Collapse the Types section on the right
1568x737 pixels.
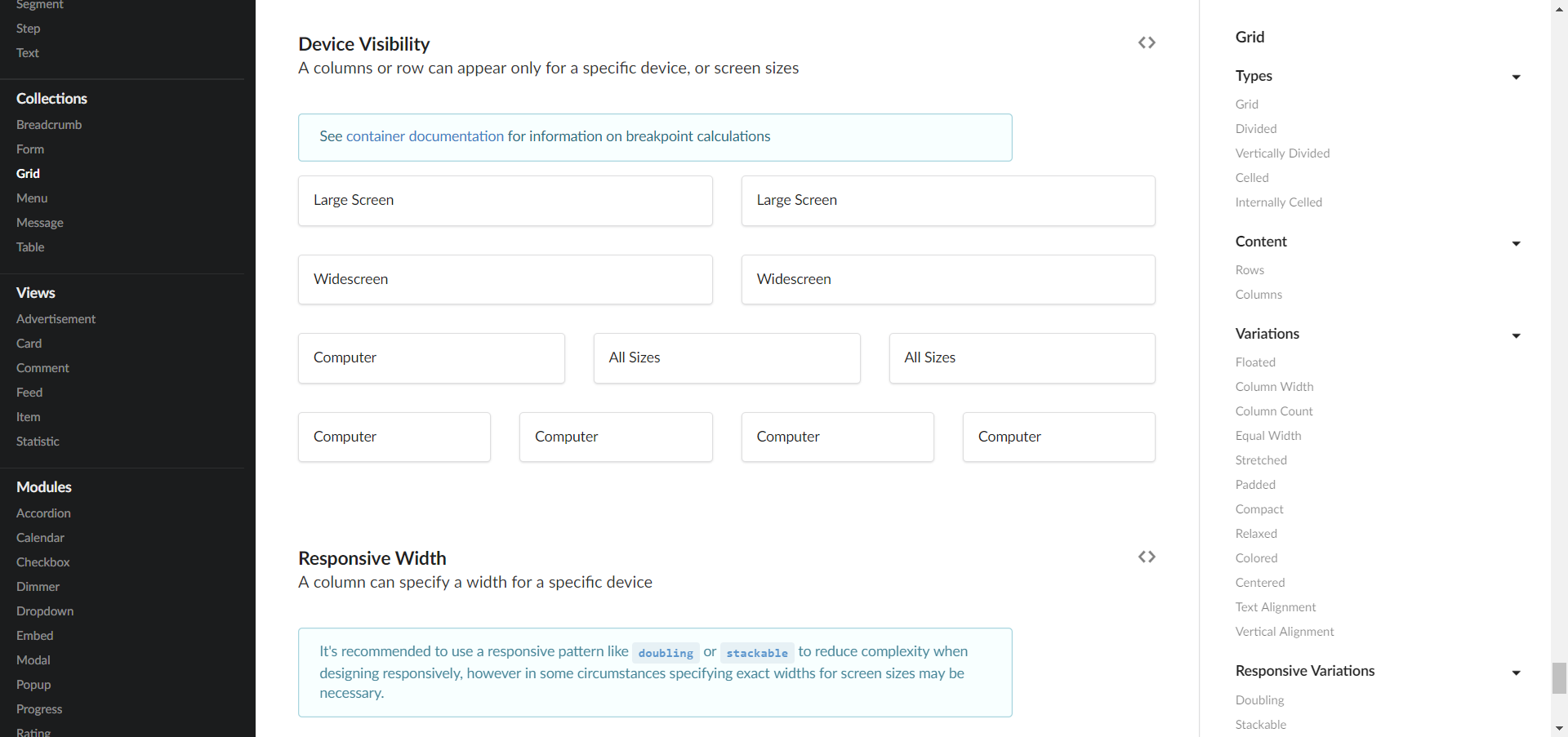1517,77
